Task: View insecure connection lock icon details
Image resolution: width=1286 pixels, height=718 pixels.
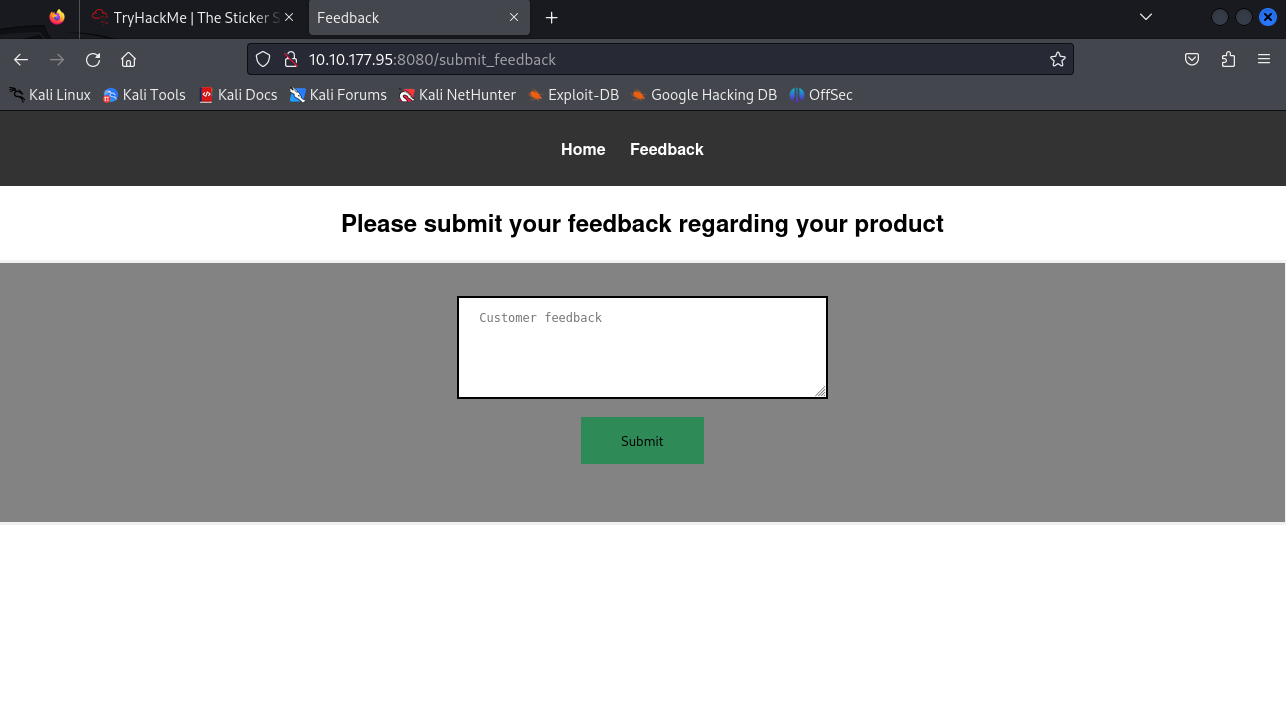Action: click(291, 60)
